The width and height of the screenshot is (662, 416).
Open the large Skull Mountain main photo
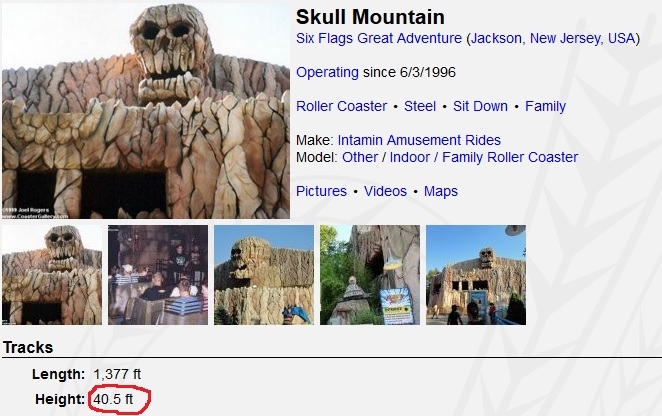pyautogui.click(x=146, y=111)
